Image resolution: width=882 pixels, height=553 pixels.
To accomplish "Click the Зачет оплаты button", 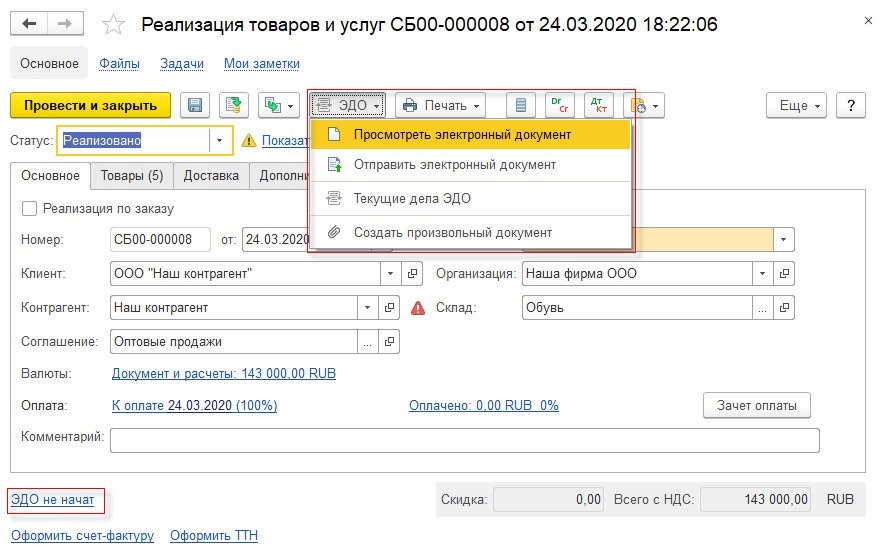I will coord(757,406).
